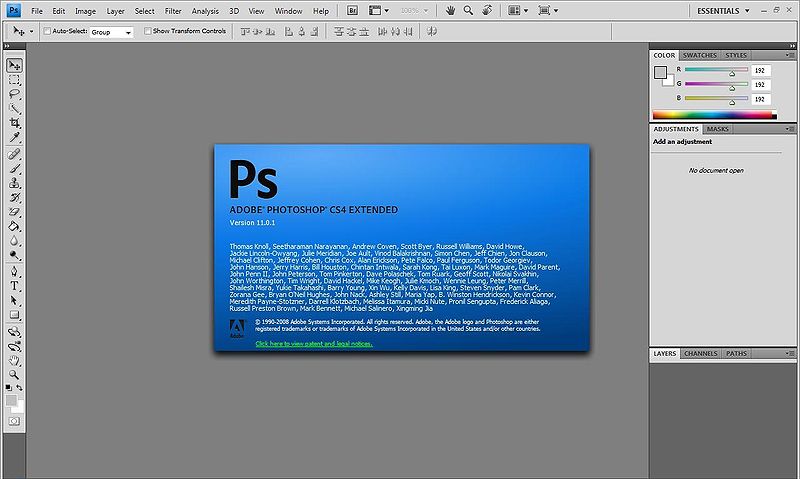This screenshot has width=800, height=479.
Task: Click the Align Left Edges icon
Action: click(x=289, y=32)
